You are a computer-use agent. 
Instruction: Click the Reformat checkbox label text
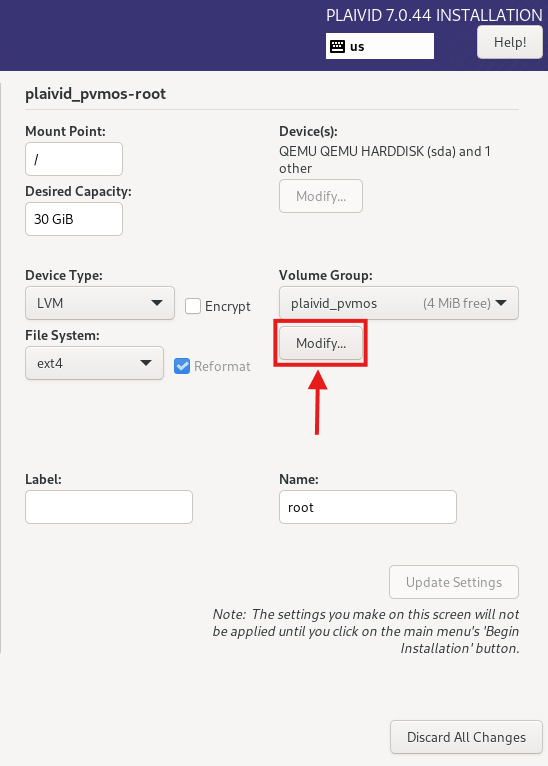(x=222, y=366)
